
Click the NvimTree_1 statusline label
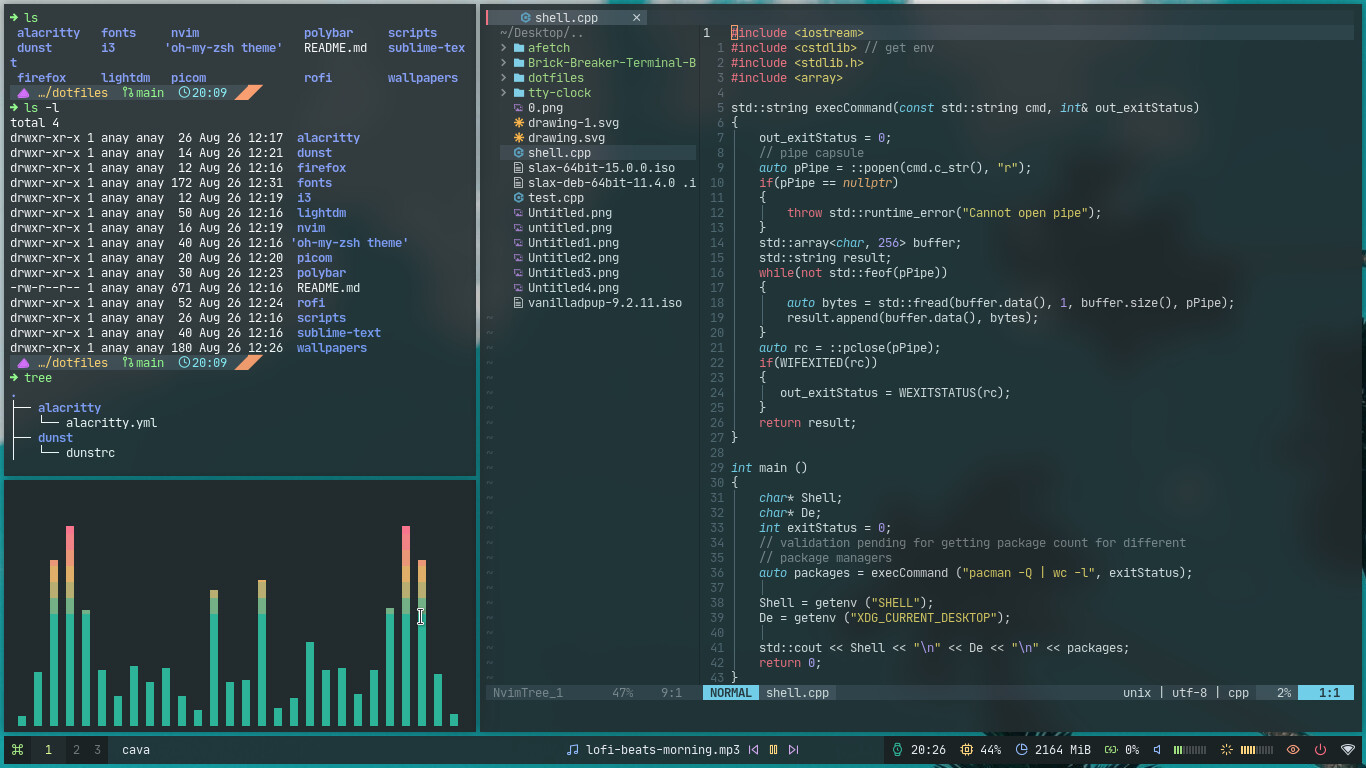click(528, 692)
